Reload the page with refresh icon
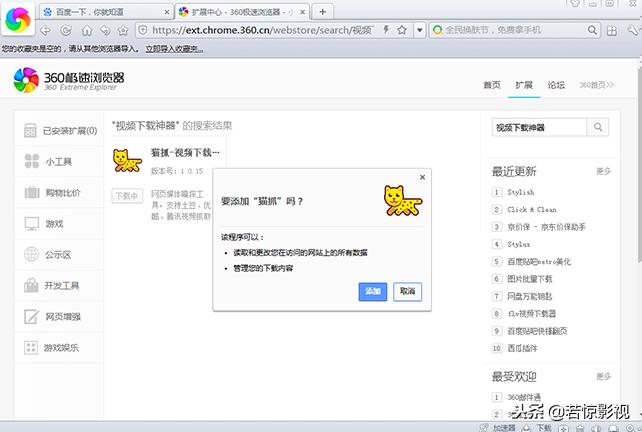This screenshot has height=432, width=642. point(66,30)
